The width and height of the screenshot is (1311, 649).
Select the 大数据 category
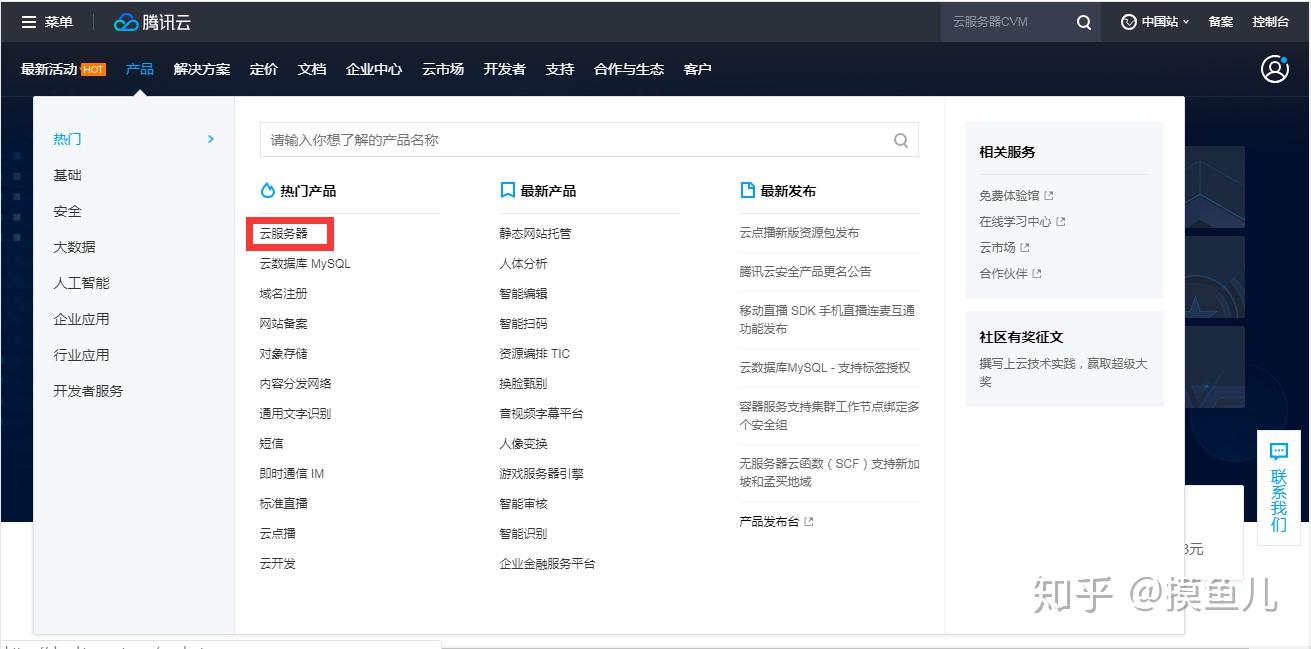point(75,247)
